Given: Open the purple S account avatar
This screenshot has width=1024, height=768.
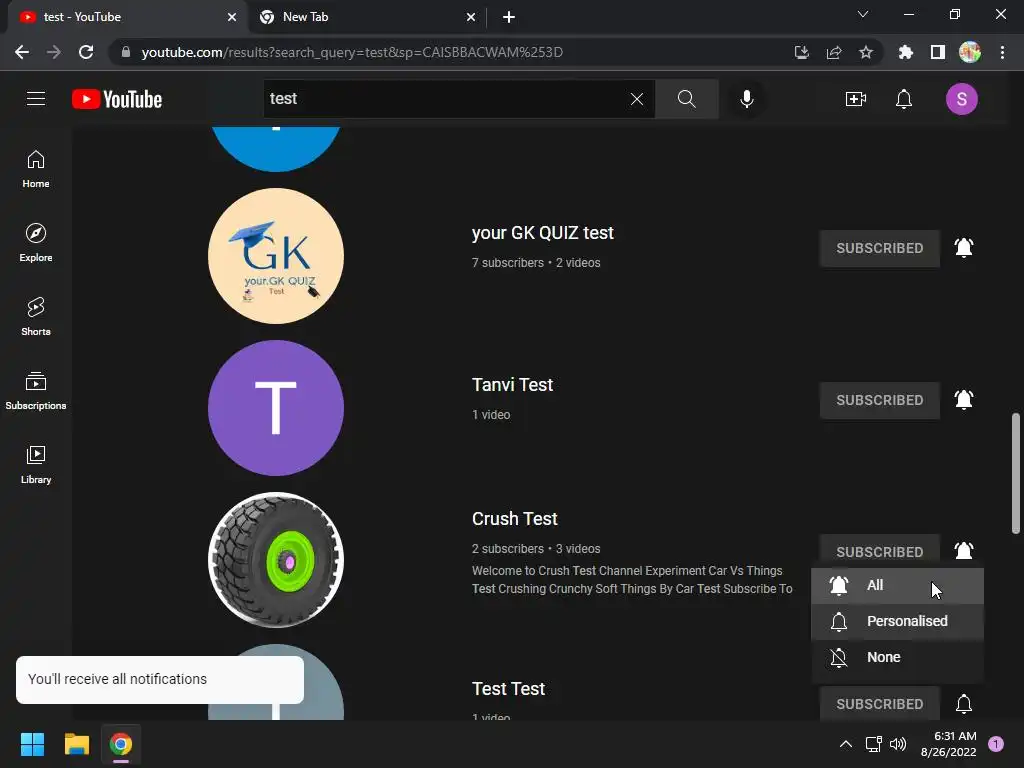Looking at the screenshot, I should click(961, 99).
